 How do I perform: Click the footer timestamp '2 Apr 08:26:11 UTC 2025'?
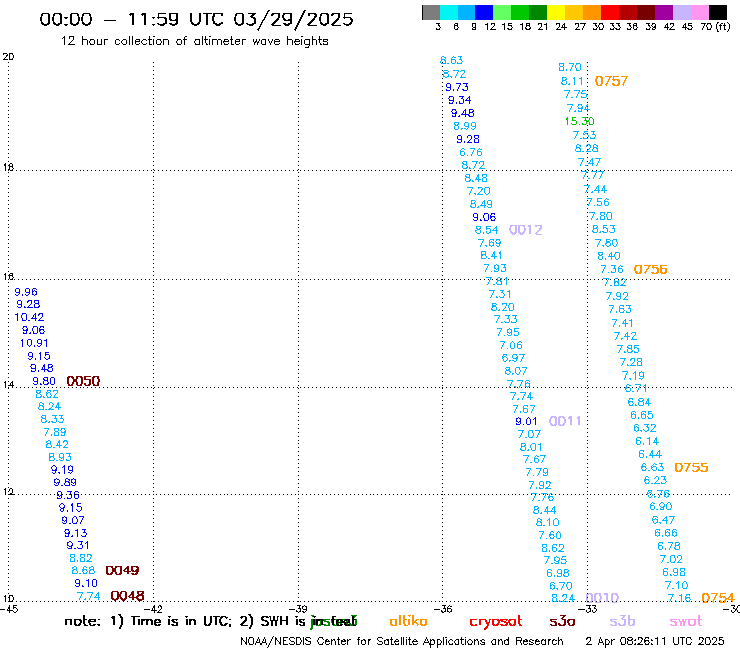(655, 641)
